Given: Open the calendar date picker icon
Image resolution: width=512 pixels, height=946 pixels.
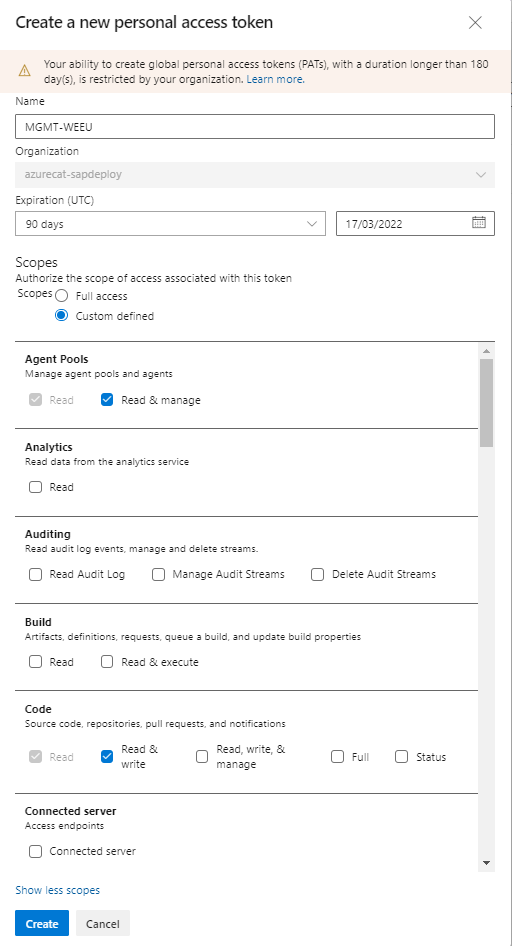Looking at the screenshot, I should (x=479, y=223).
